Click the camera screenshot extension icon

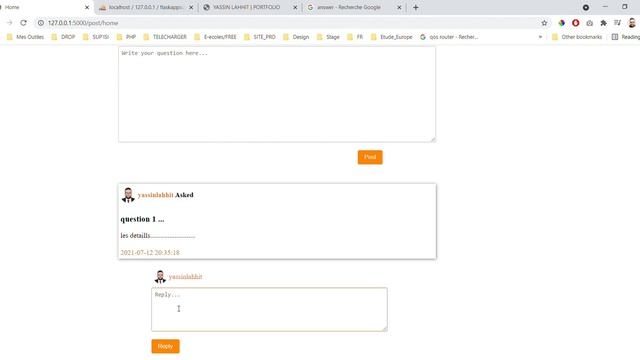coord(589,23)
